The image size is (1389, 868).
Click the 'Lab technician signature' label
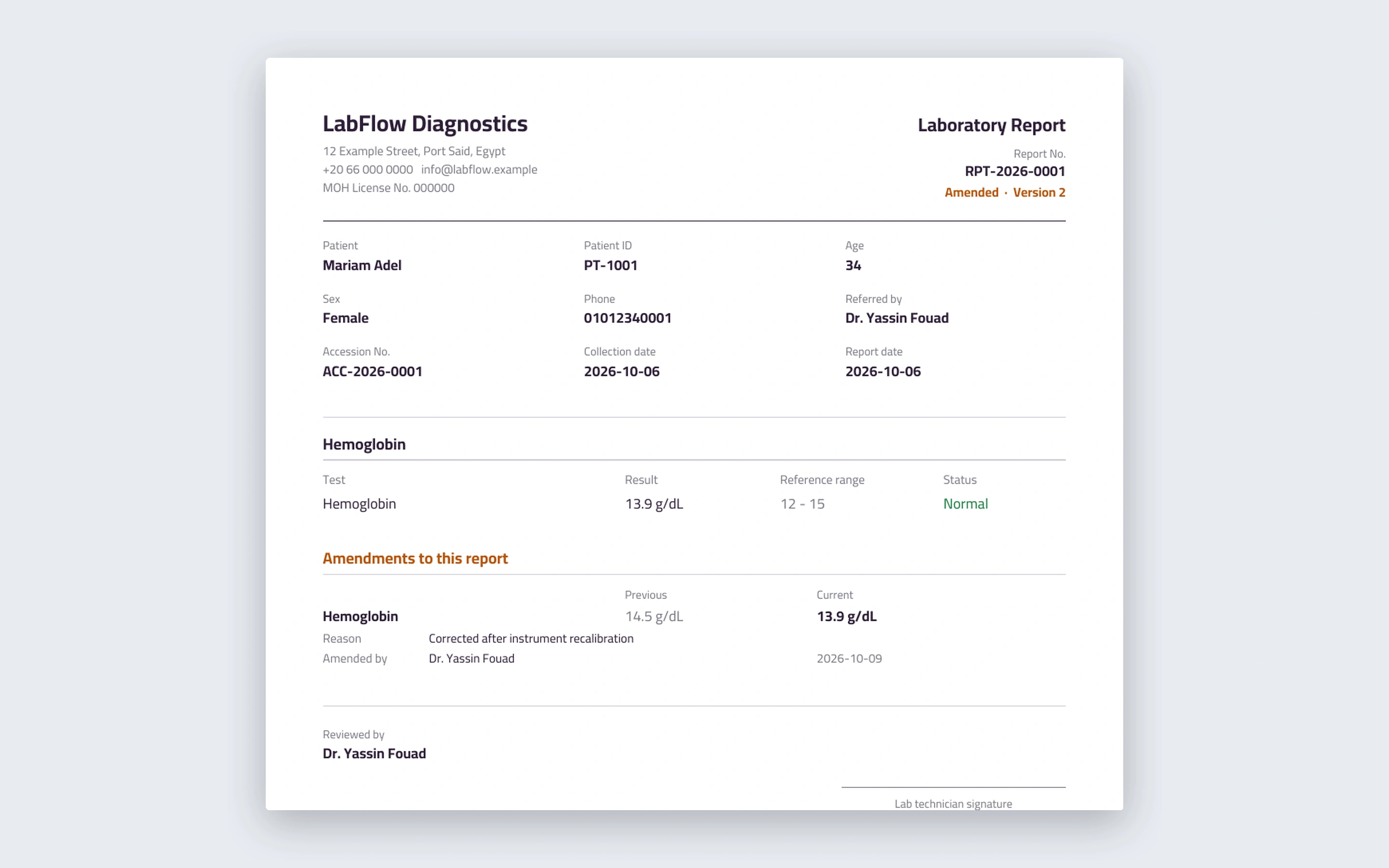pyautogui.click(x=953, y=804)
